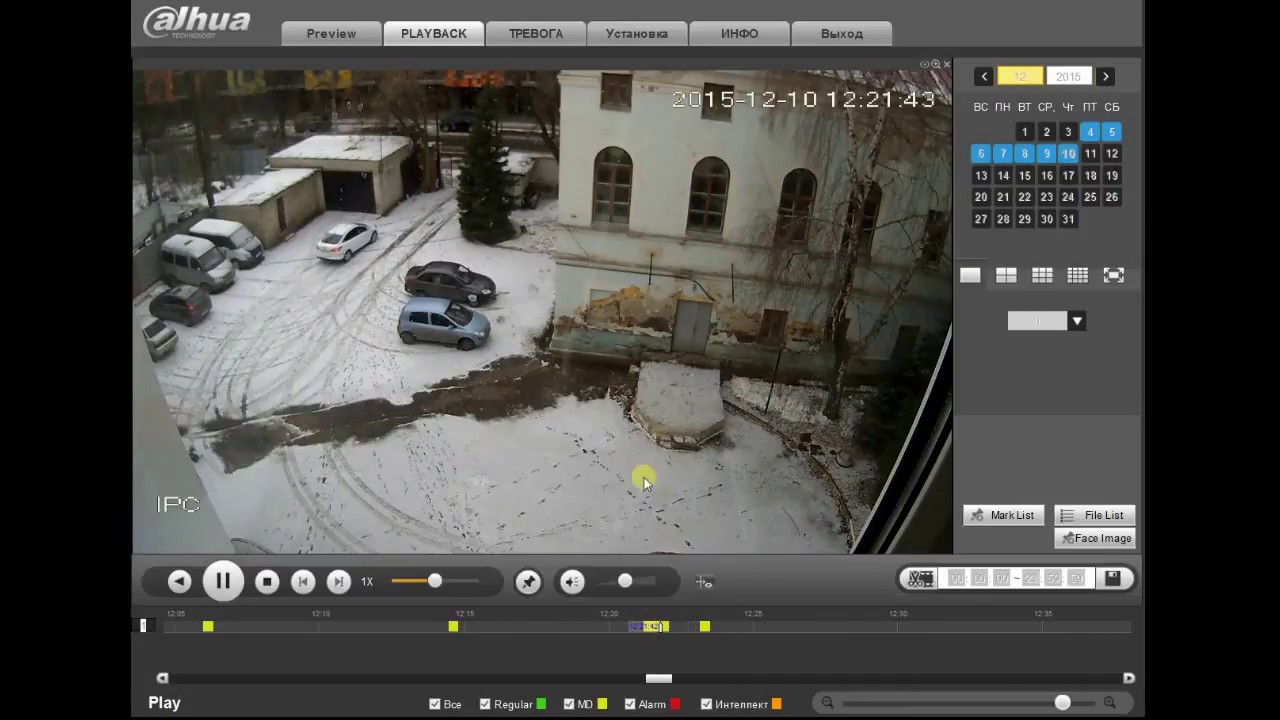
Task: Click the Face Image button
Action: pyautogui.click(x=1095, y=538)
